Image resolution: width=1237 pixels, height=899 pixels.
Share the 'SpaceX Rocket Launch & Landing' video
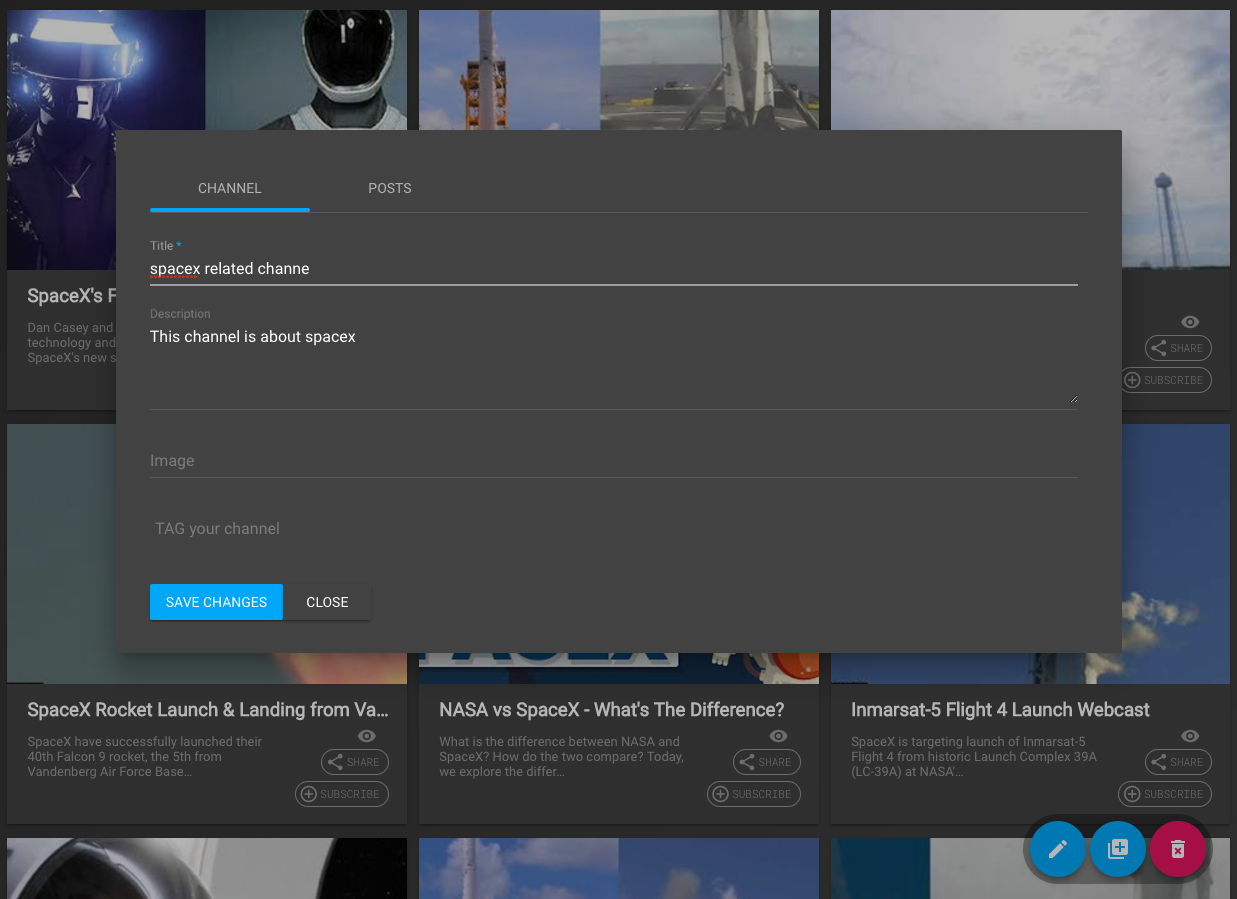(354, 762)
